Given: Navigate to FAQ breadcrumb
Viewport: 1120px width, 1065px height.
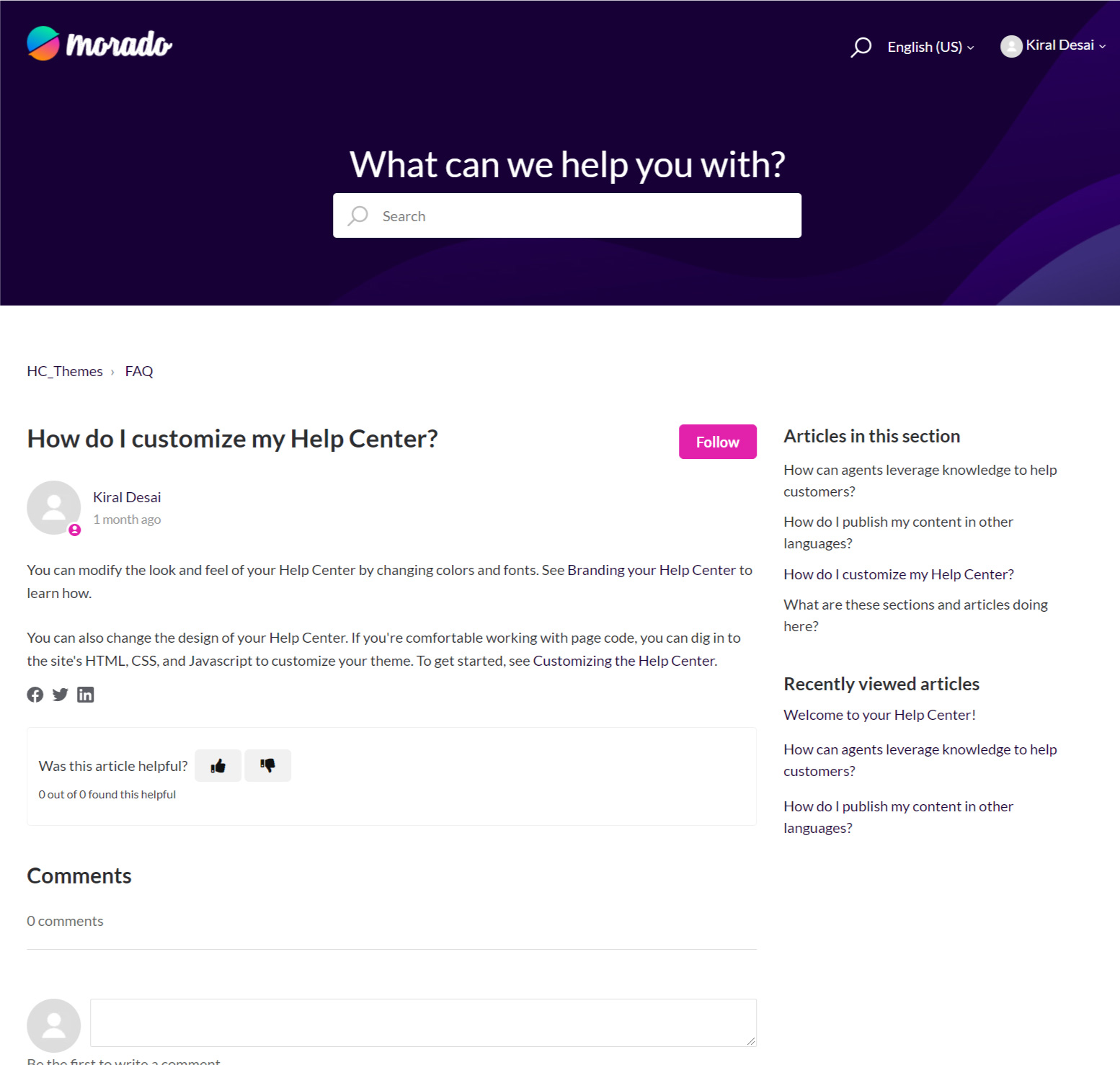Looking at the screenshot, I should (x=139, y=371).
